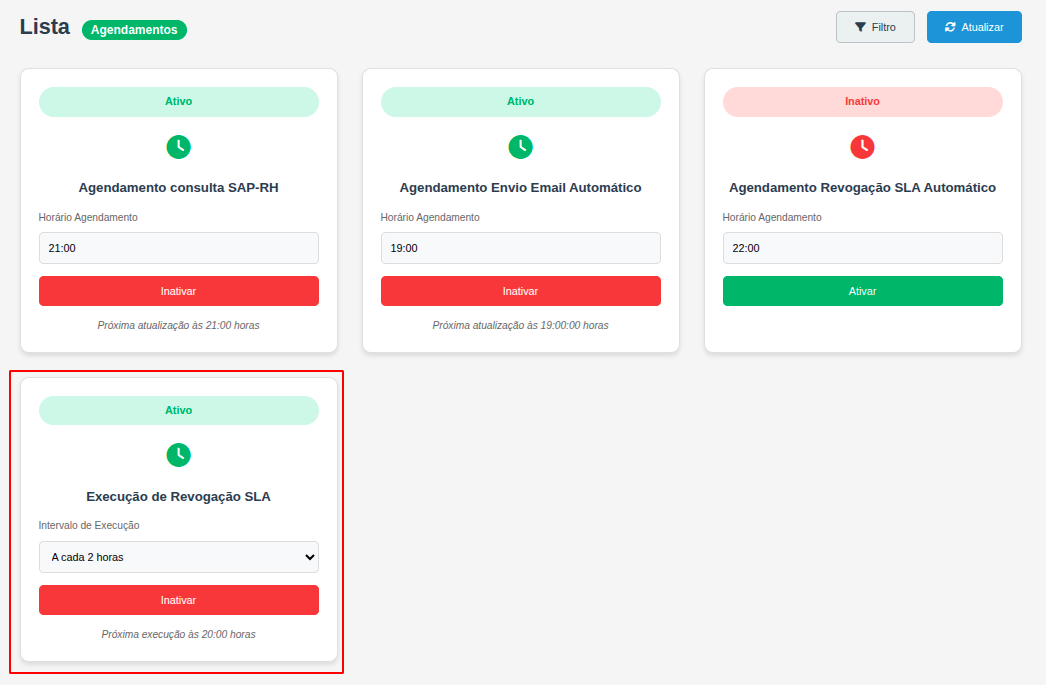This screenshot has height=685, width=1046.
Task: Click the funnel icon in Filtro button
Action: click(x=860, y=28)
